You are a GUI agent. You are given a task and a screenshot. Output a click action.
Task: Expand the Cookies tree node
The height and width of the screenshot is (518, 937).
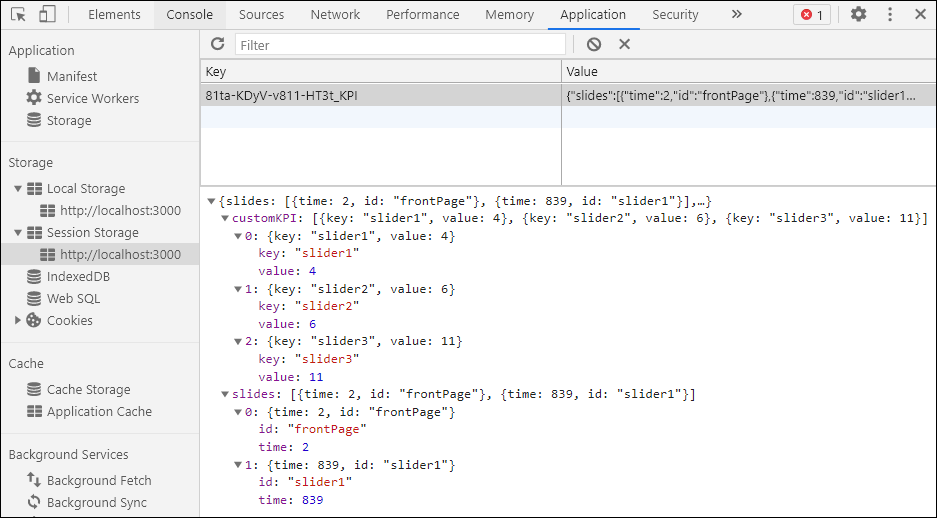18,321
